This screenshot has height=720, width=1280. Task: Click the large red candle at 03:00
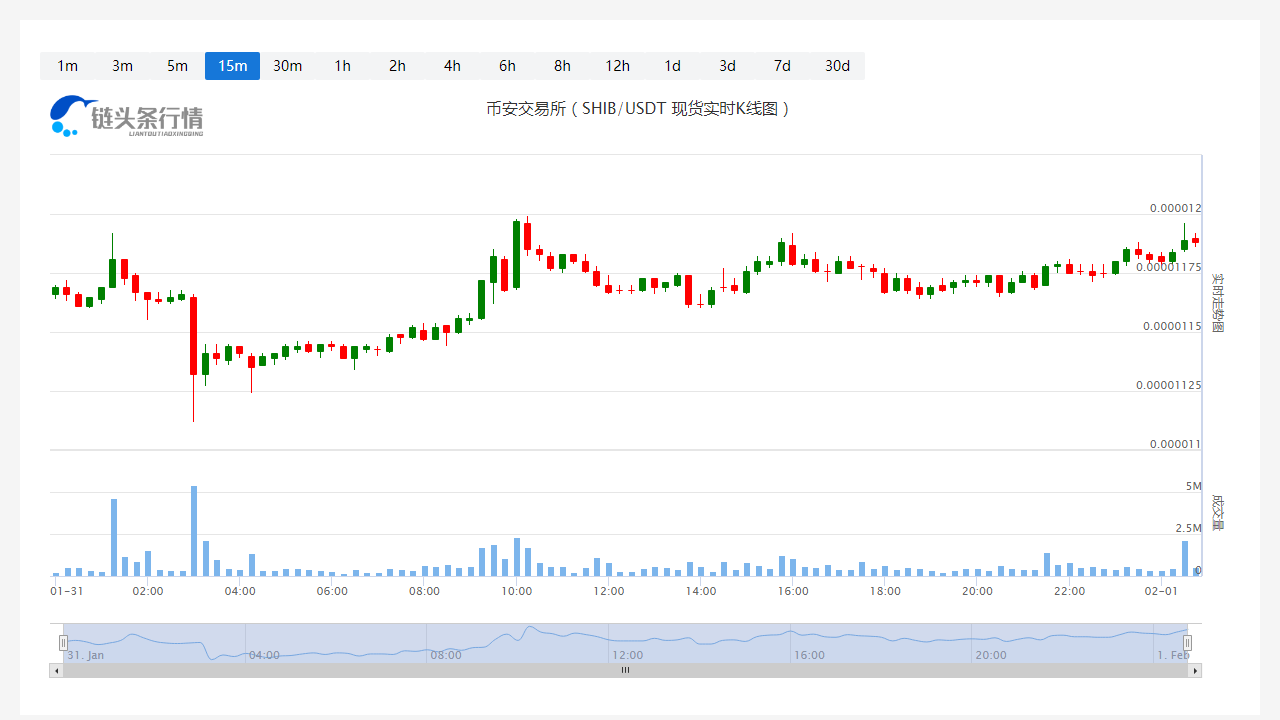tap(194, 336)
